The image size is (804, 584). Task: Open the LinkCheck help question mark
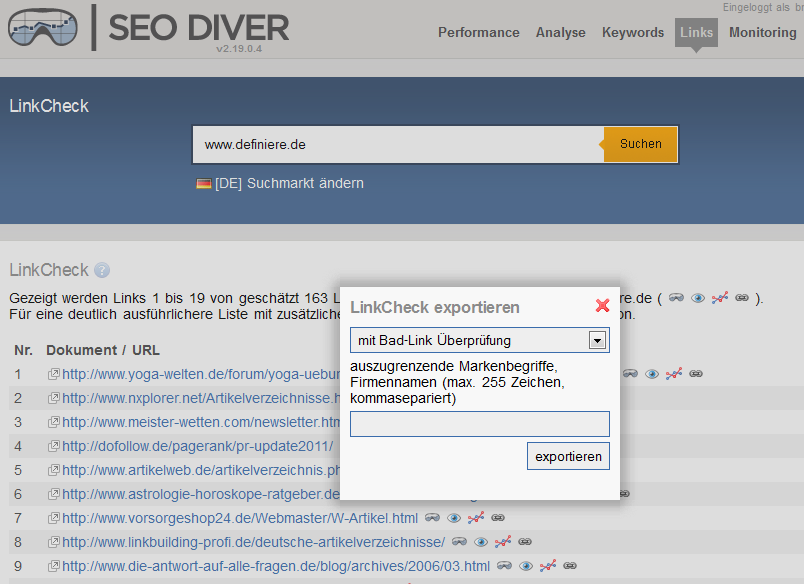coord(102,270)
